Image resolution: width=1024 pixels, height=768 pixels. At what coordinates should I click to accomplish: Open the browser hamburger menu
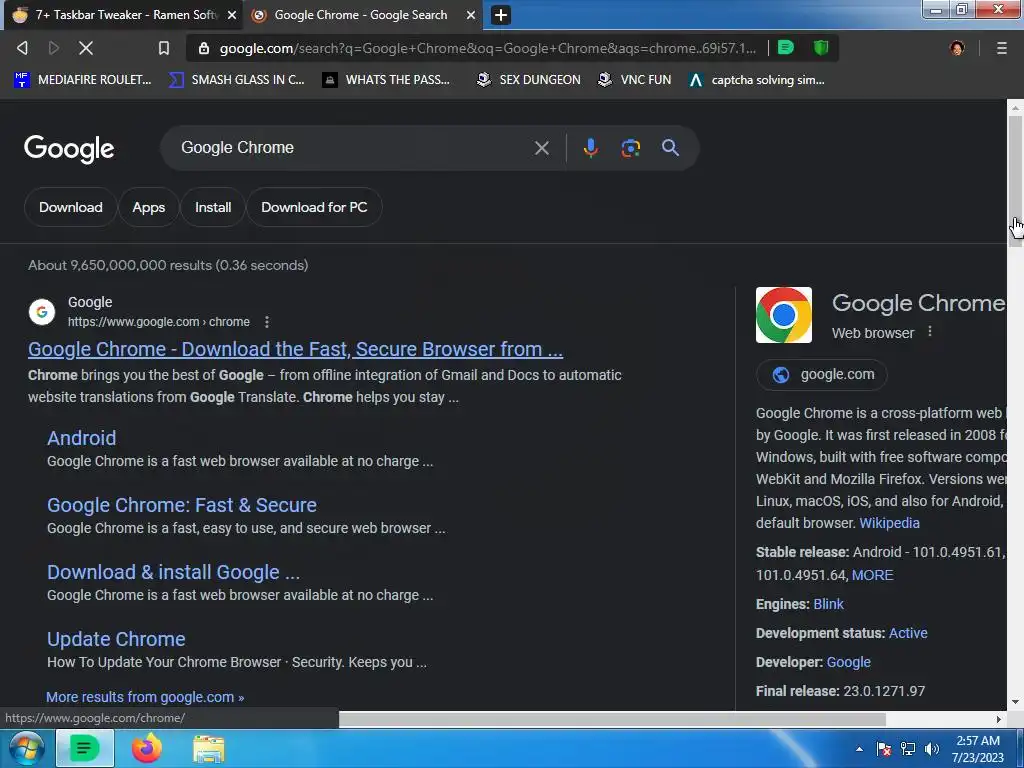pos(1002,48)
